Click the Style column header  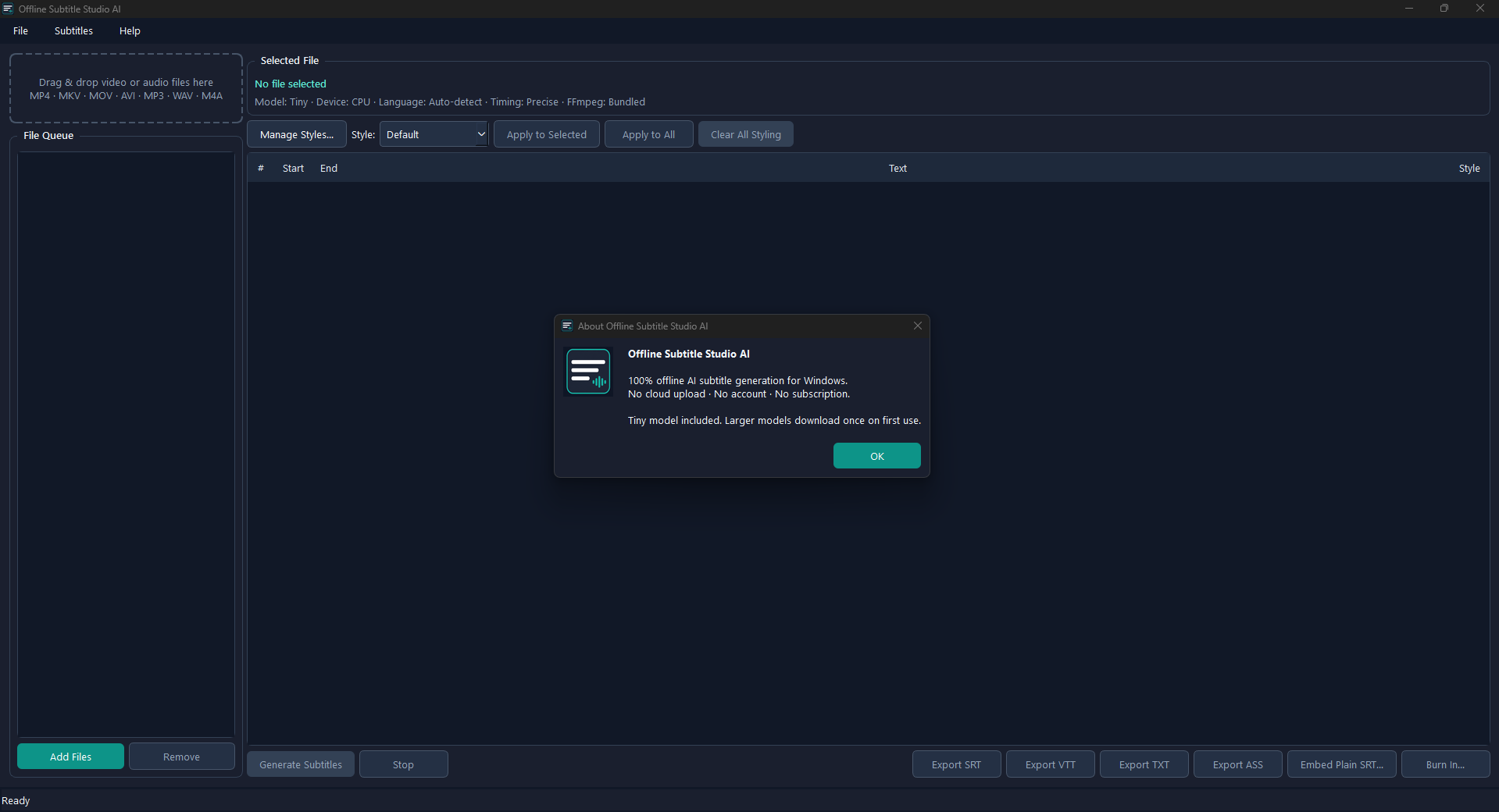pyautogui.click(x=1469, y=168)
